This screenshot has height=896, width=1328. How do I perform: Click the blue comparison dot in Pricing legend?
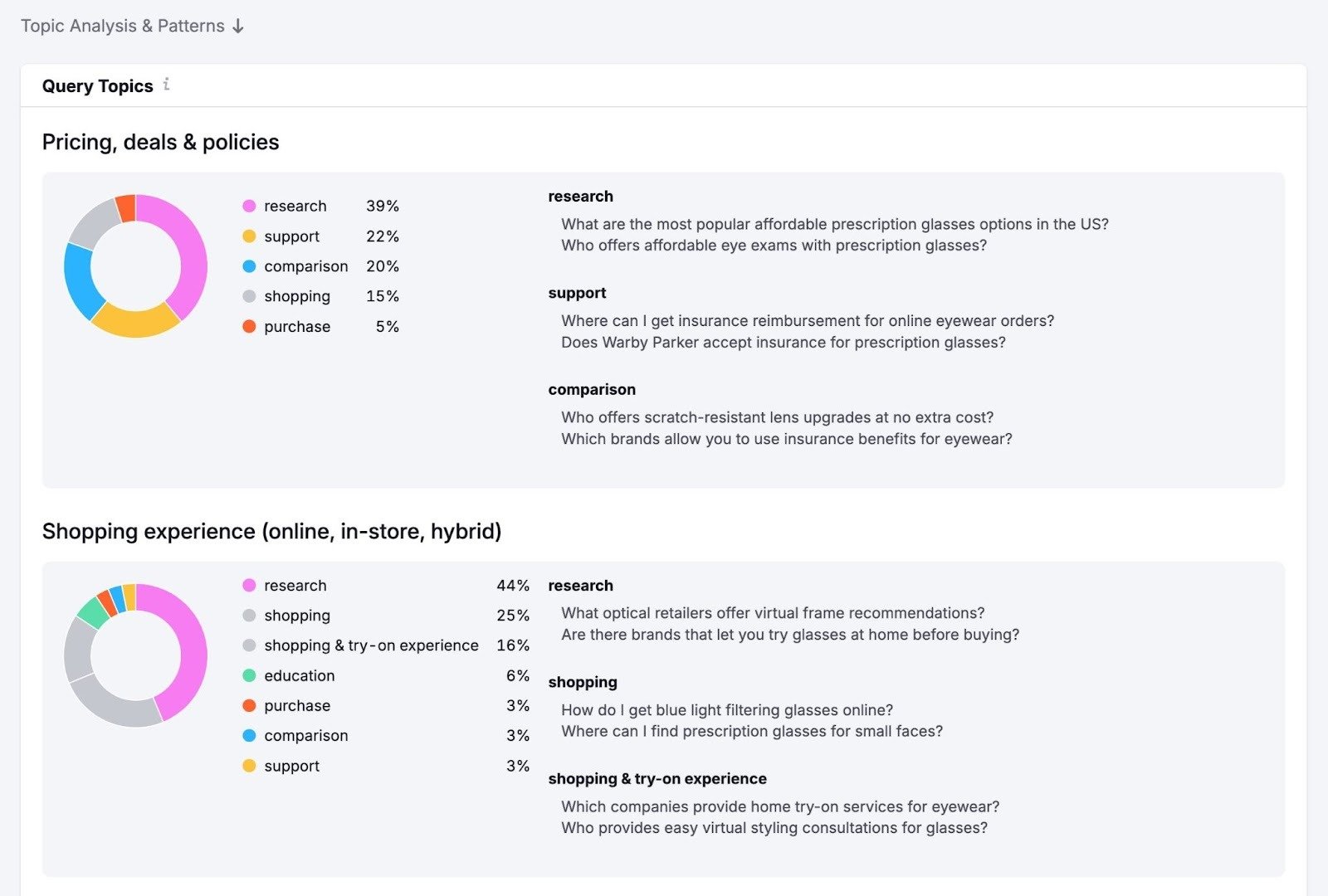247,266
